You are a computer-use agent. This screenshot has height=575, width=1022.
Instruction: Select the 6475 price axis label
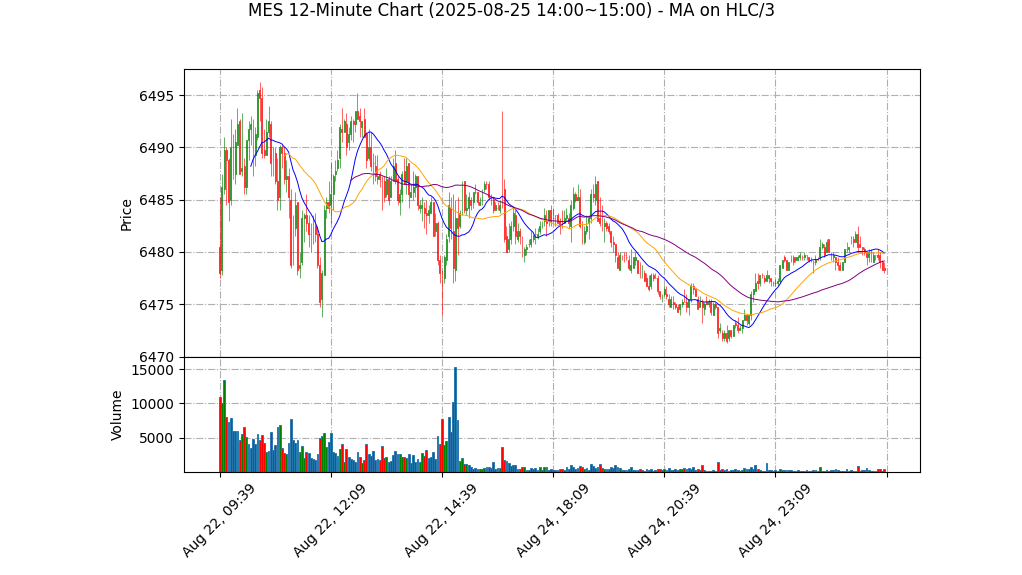(157, 305)
